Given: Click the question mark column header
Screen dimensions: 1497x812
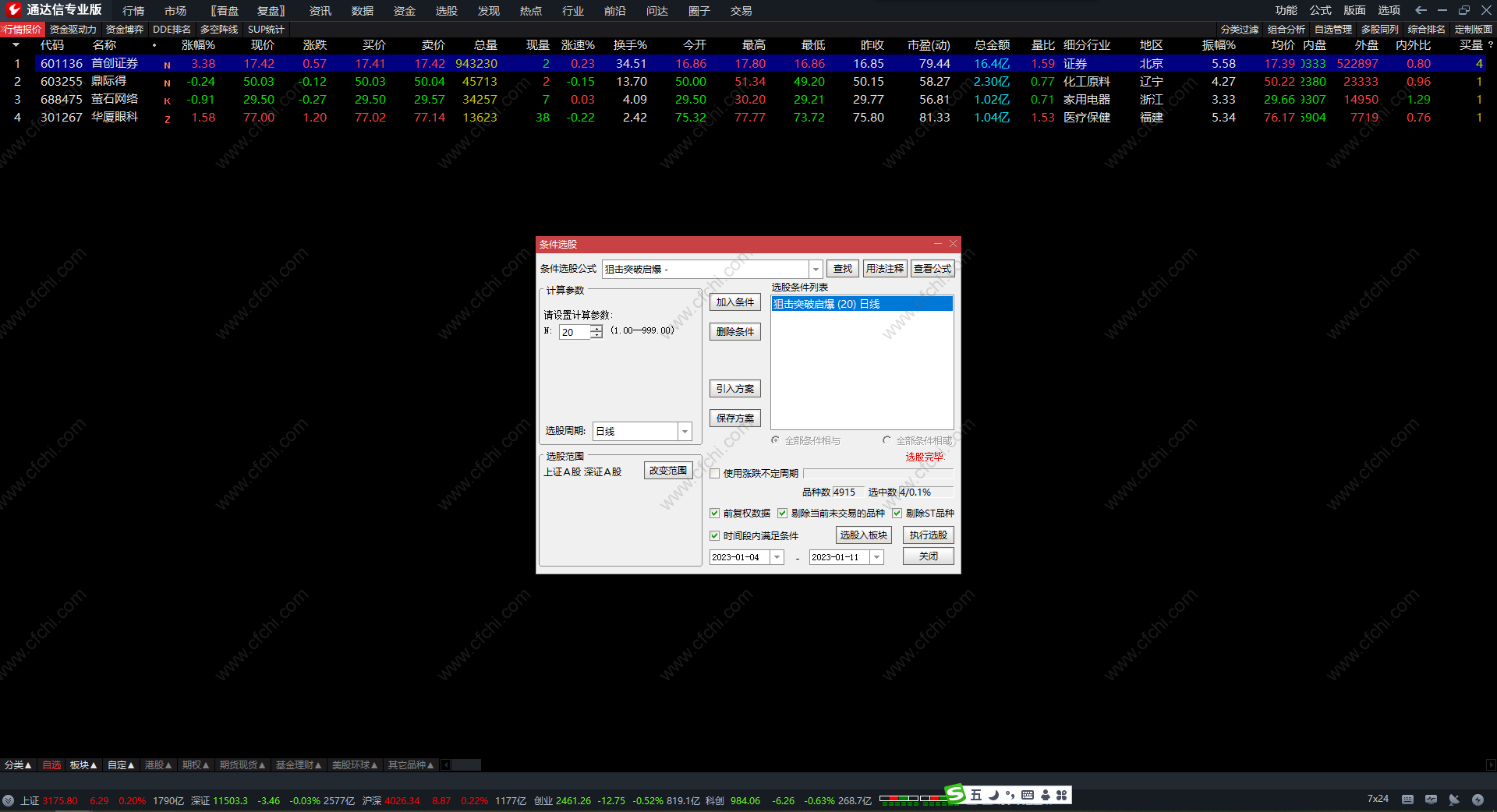Looking at the screenshot, I should pyautogui.click(x=1490, y=45).
